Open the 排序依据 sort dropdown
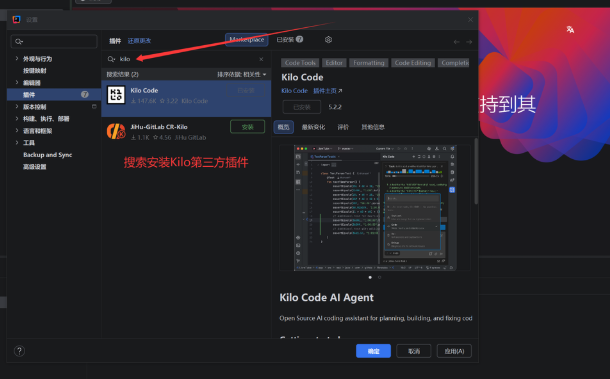Viewport: 610px width, 379px height. pyautogui.click(x=242, y=74)
